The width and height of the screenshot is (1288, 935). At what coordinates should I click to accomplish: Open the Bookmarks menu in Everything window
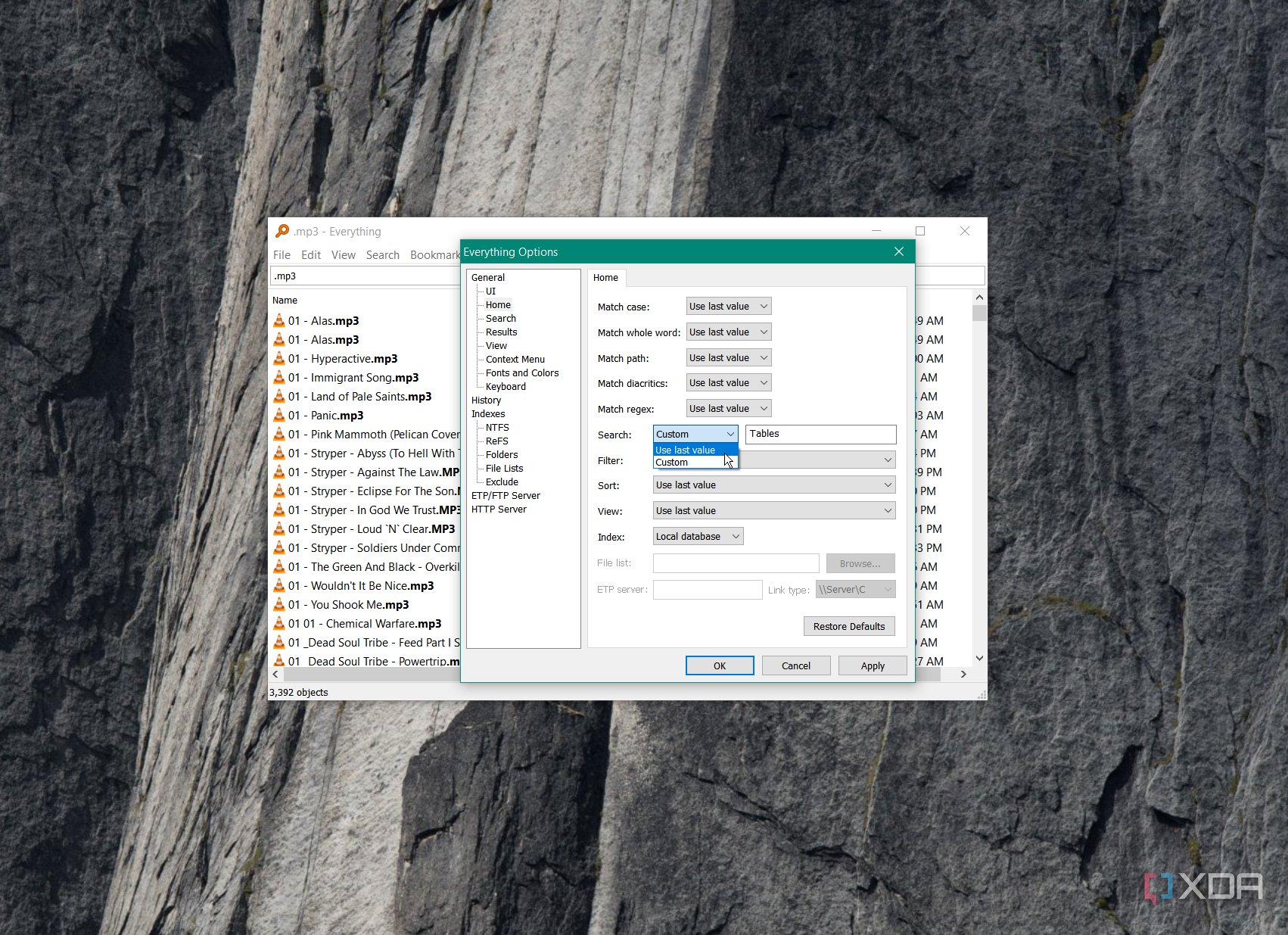[x=434, y=255]
